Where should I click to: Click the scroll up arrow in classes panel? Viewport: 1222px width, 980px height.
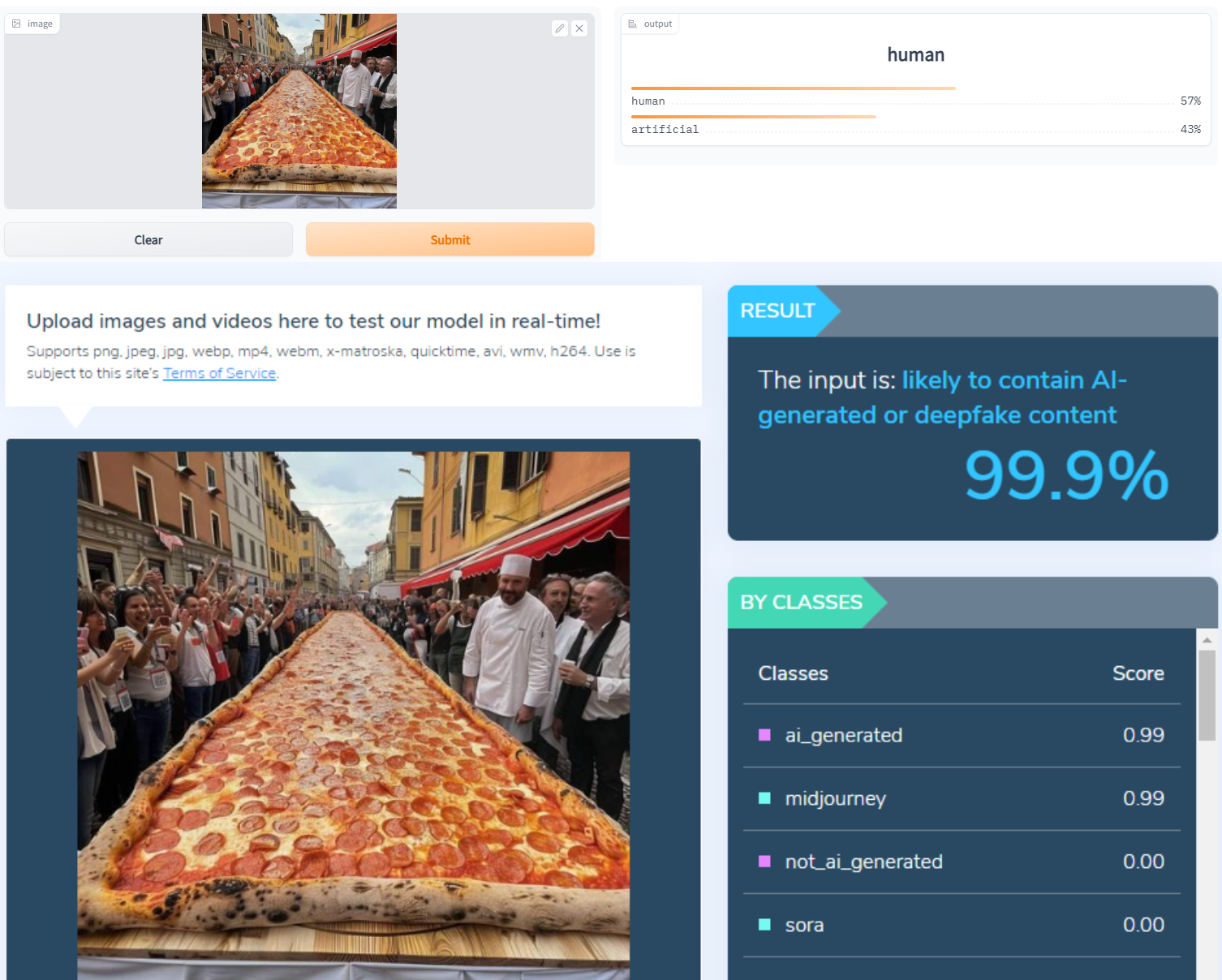[x=1207, y=640]
